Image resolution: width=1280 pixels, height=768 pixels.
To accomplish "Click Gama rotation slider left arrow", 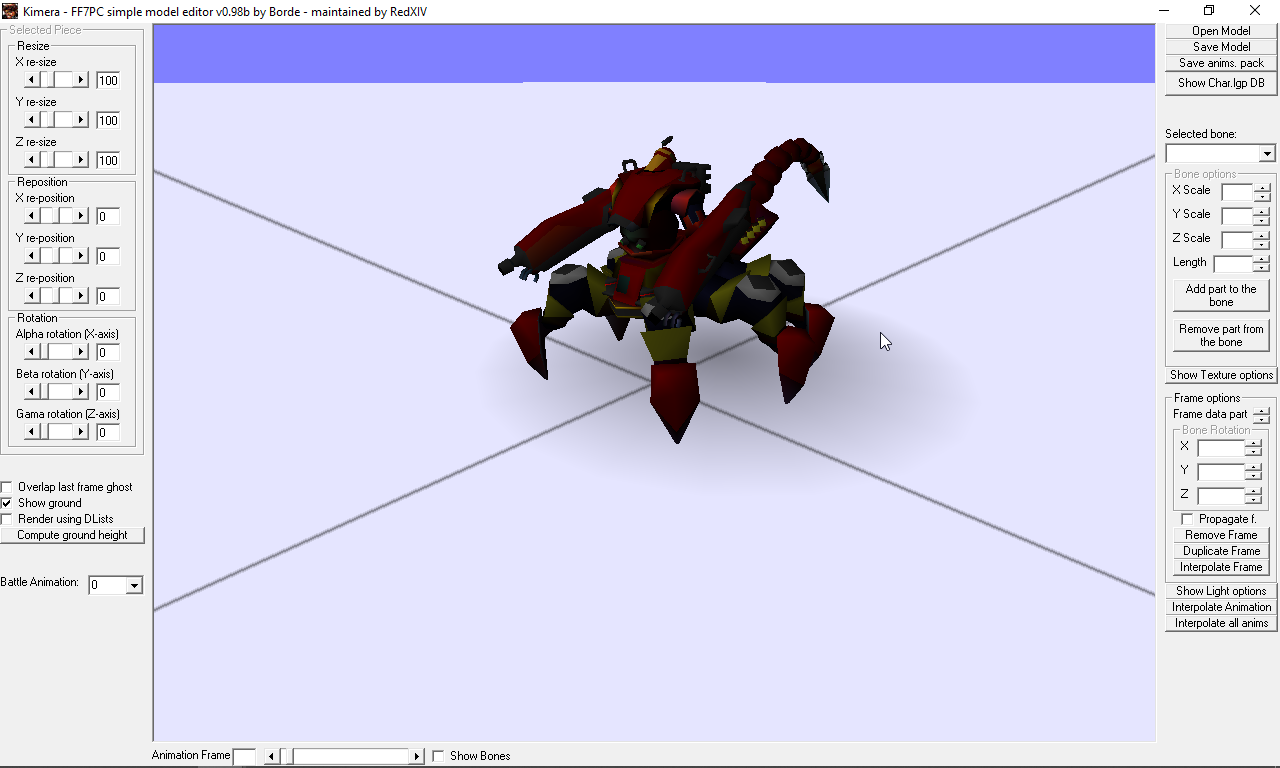I will click(x=32, y=432).
